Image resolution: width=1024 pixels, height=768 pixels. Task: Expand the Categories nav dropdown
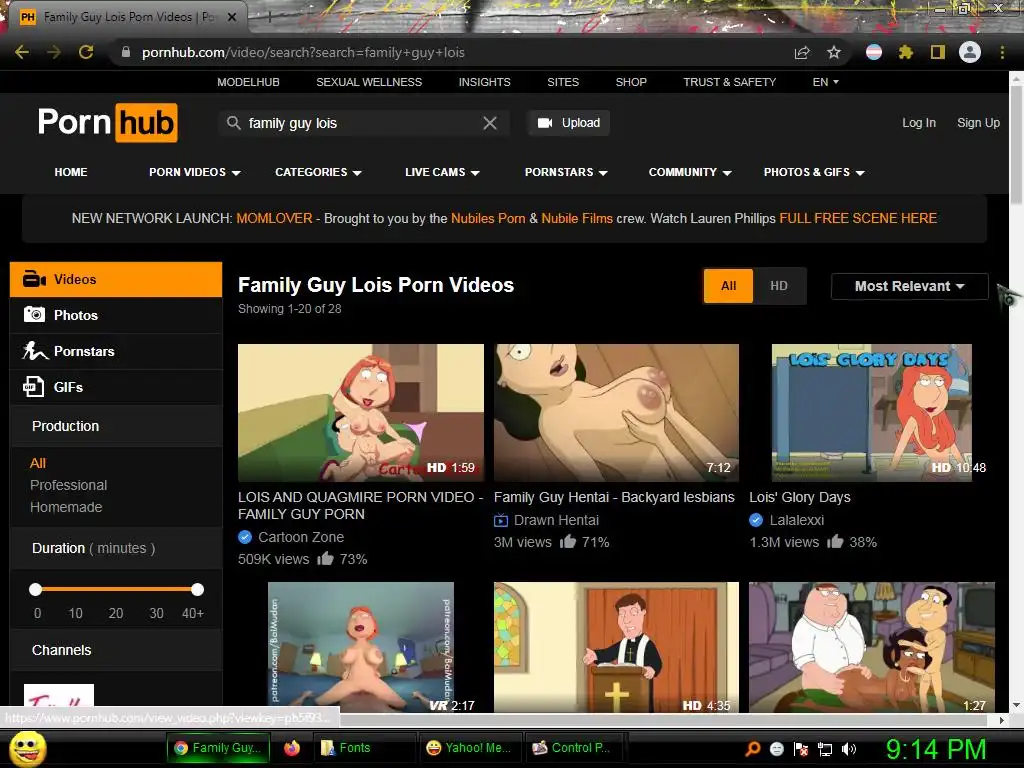318,172
